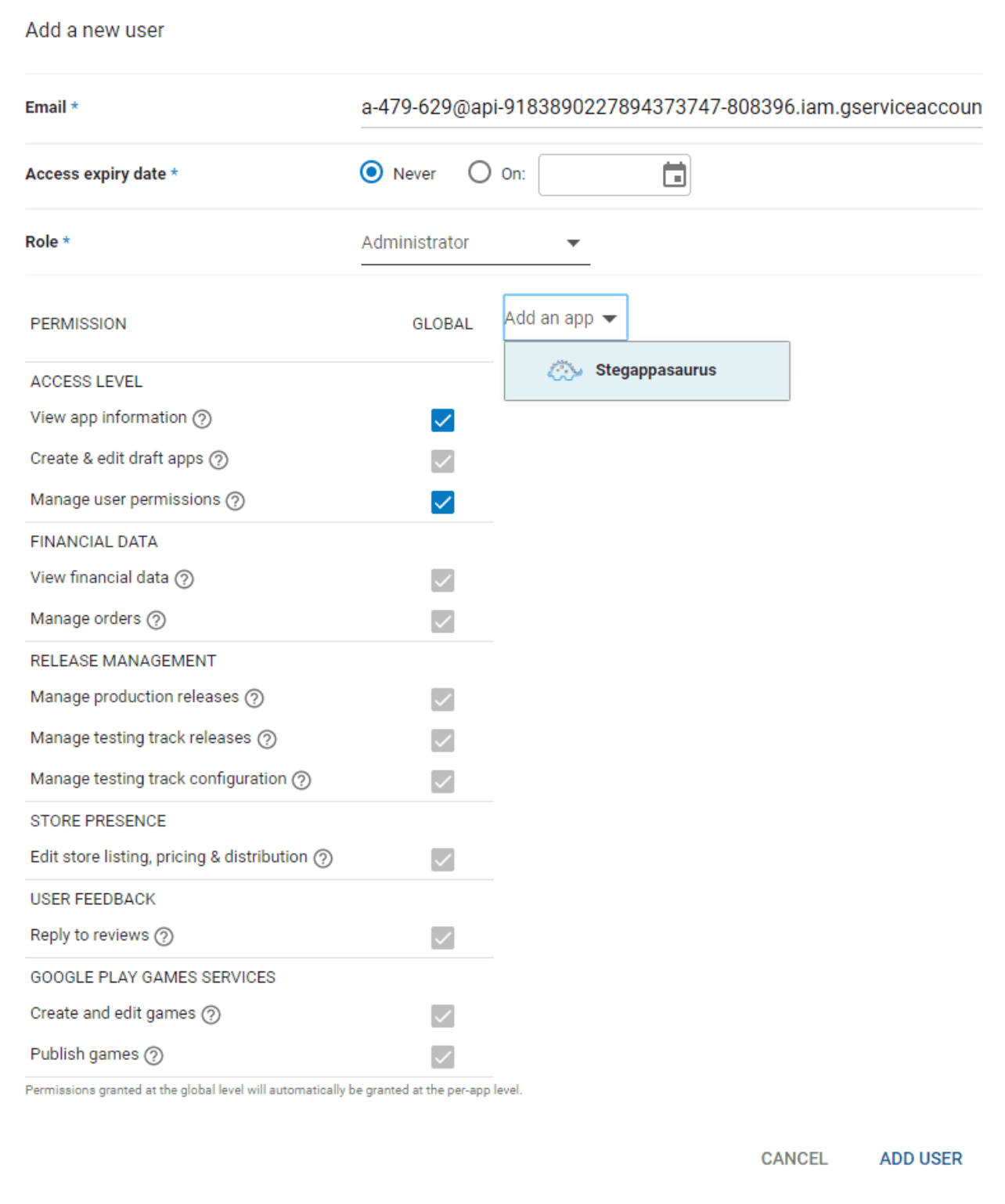Click help icon beside View app information
Viewport: 1005px width, 1204px height.
(202, 419)
